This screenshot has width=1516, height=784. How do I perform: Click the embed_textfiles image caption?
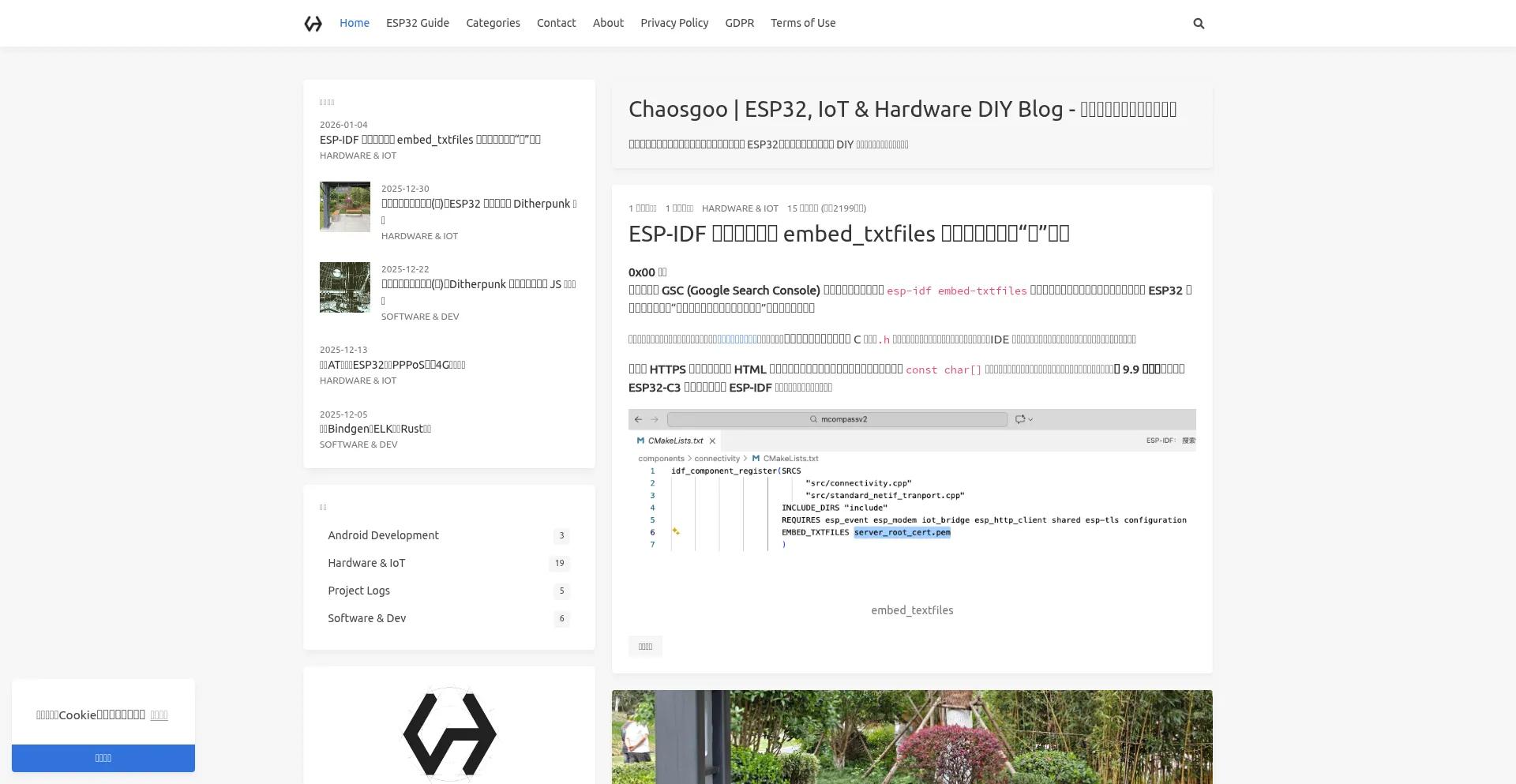(x=912, y=610)
